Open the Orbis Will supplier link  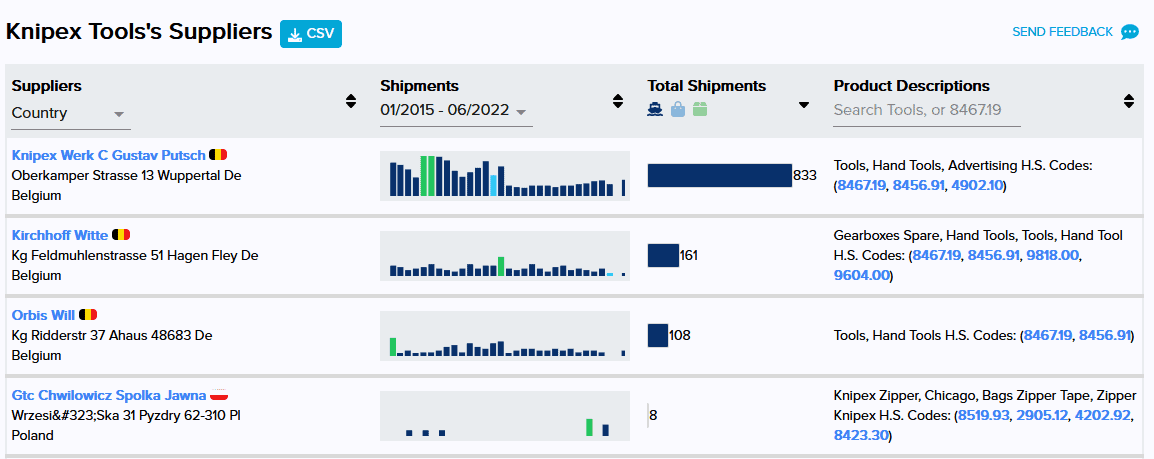click(x=43, y=315)
